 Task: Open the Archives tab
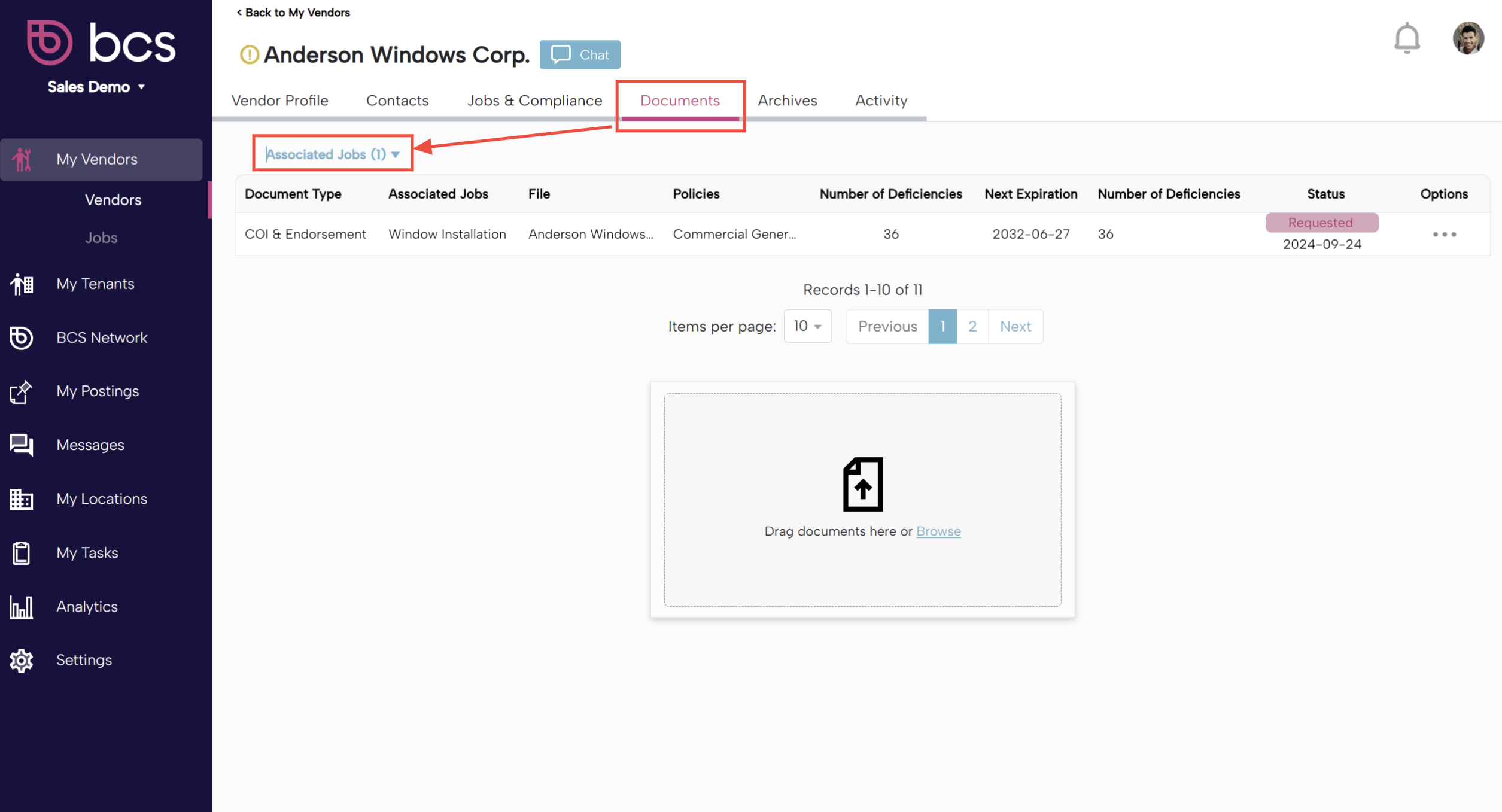pos(787,101)
